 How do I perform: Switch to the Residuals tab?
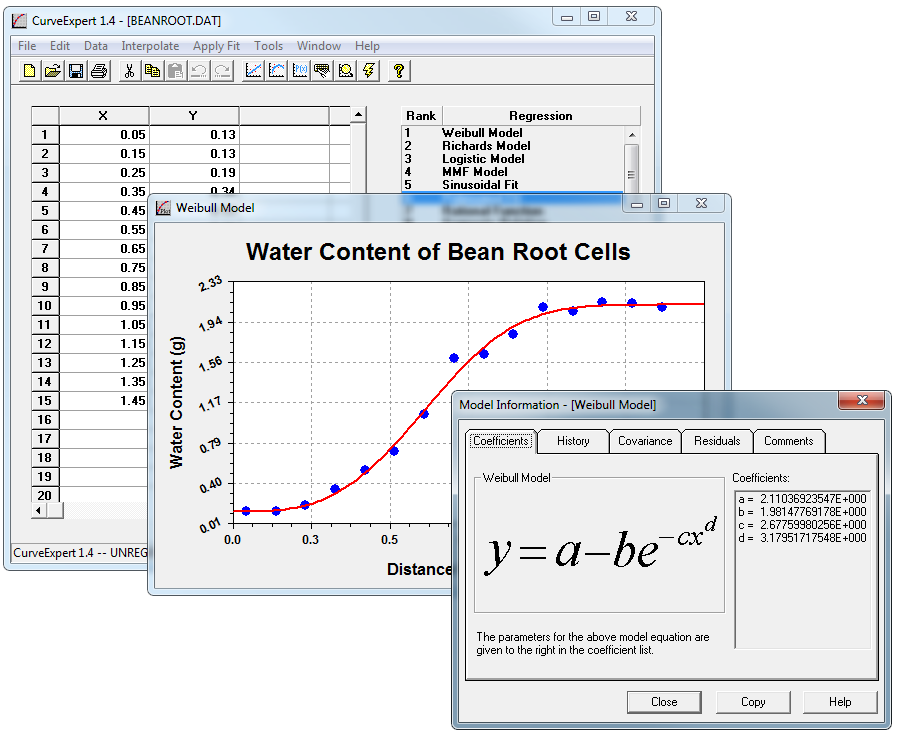[x=717, y=441]
